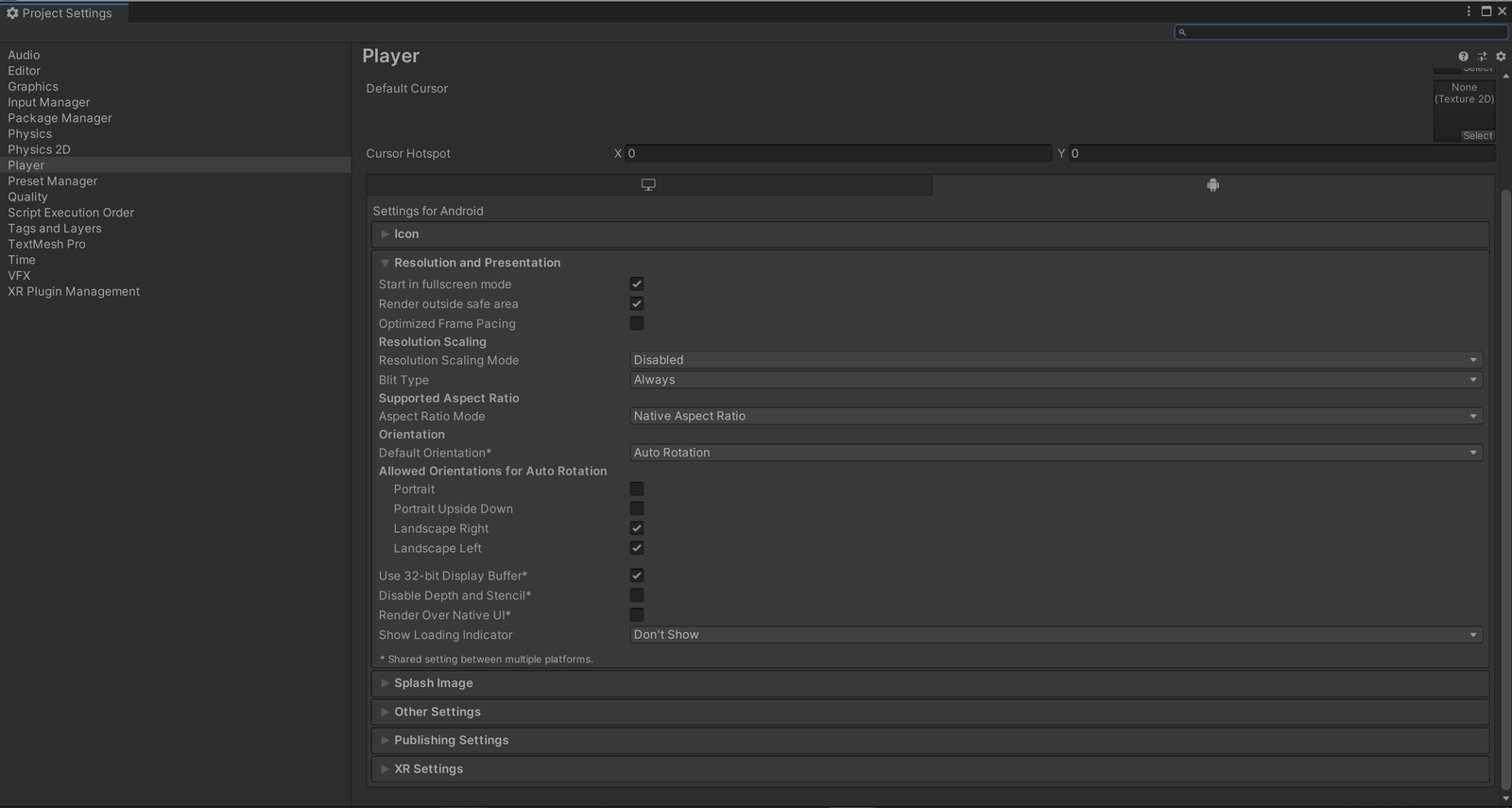Image resolution: width=1512 pixels, height=808 pixels.
Task: Expand the Icon section
Action: (x=931, y=234)
